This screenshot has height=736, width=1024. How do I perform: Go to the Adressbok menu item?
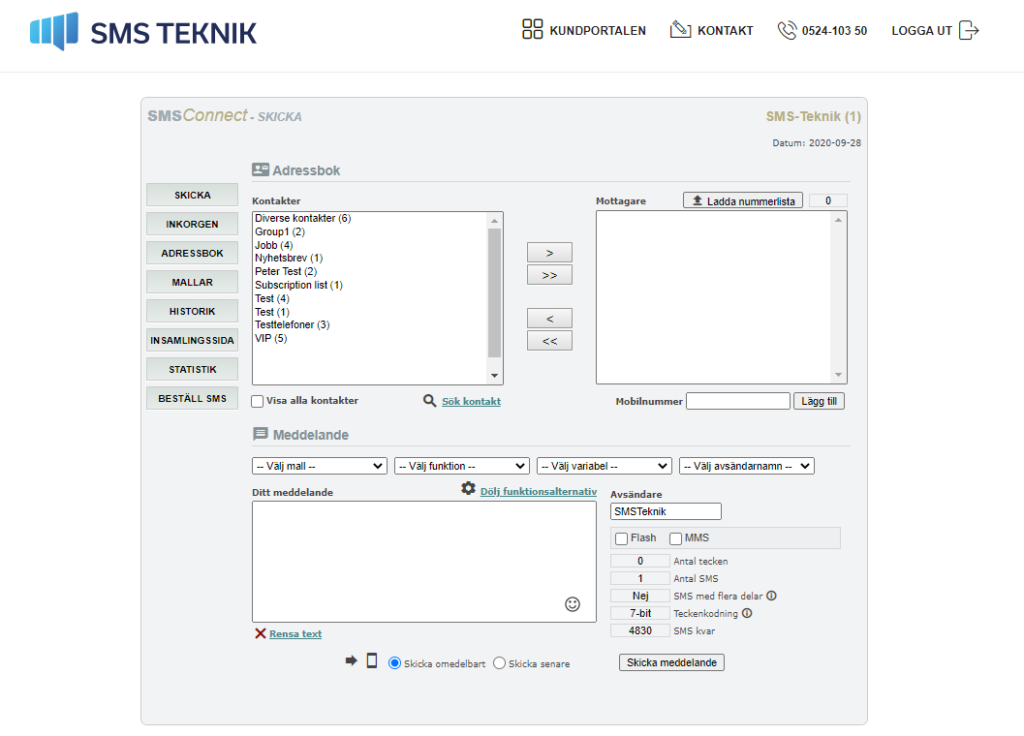[192, 253]
